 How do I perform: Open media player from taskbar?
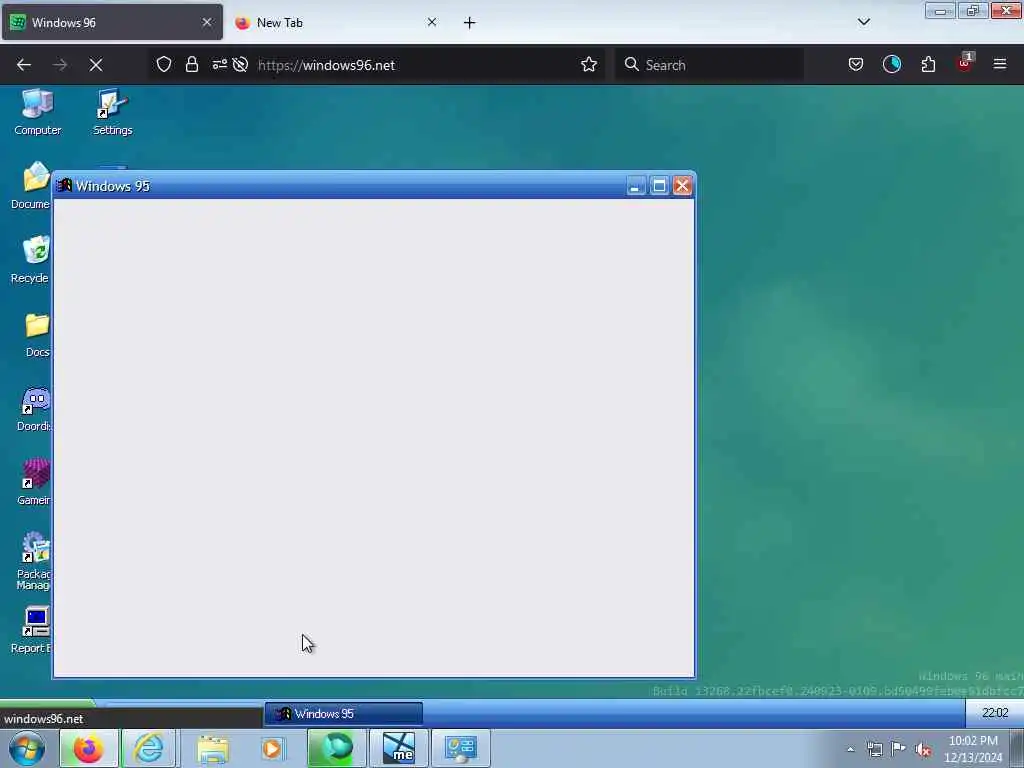272,748
